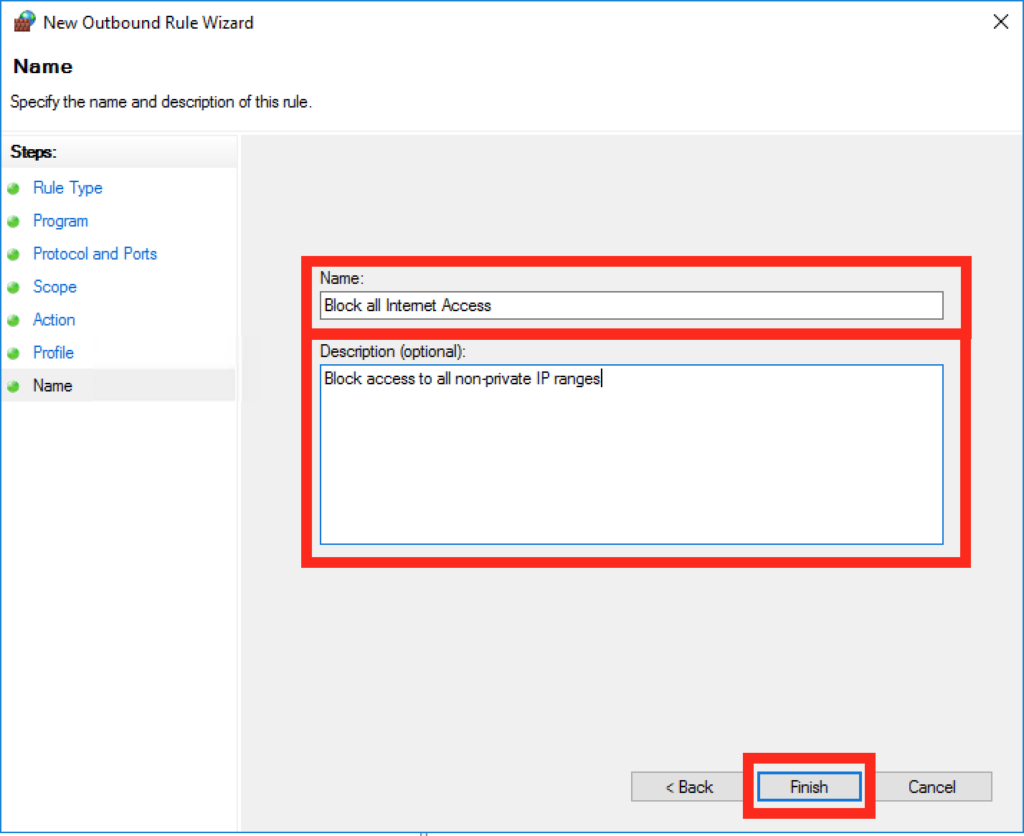This screenshot has height=836, width=1024.
Task: Click the Finish button
Action: coord(808,787)
